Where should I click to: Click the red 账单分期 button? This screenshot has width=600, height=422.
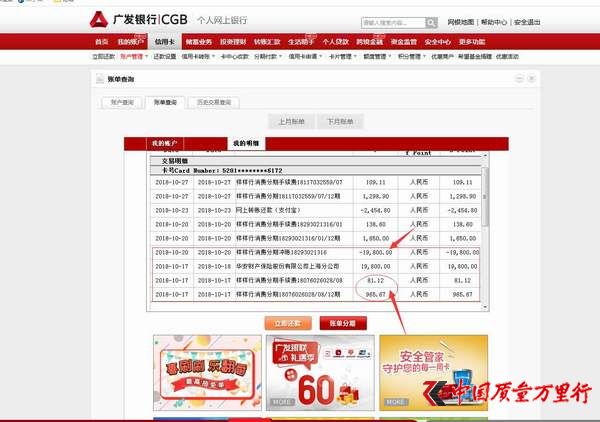(x=343, y=323)
